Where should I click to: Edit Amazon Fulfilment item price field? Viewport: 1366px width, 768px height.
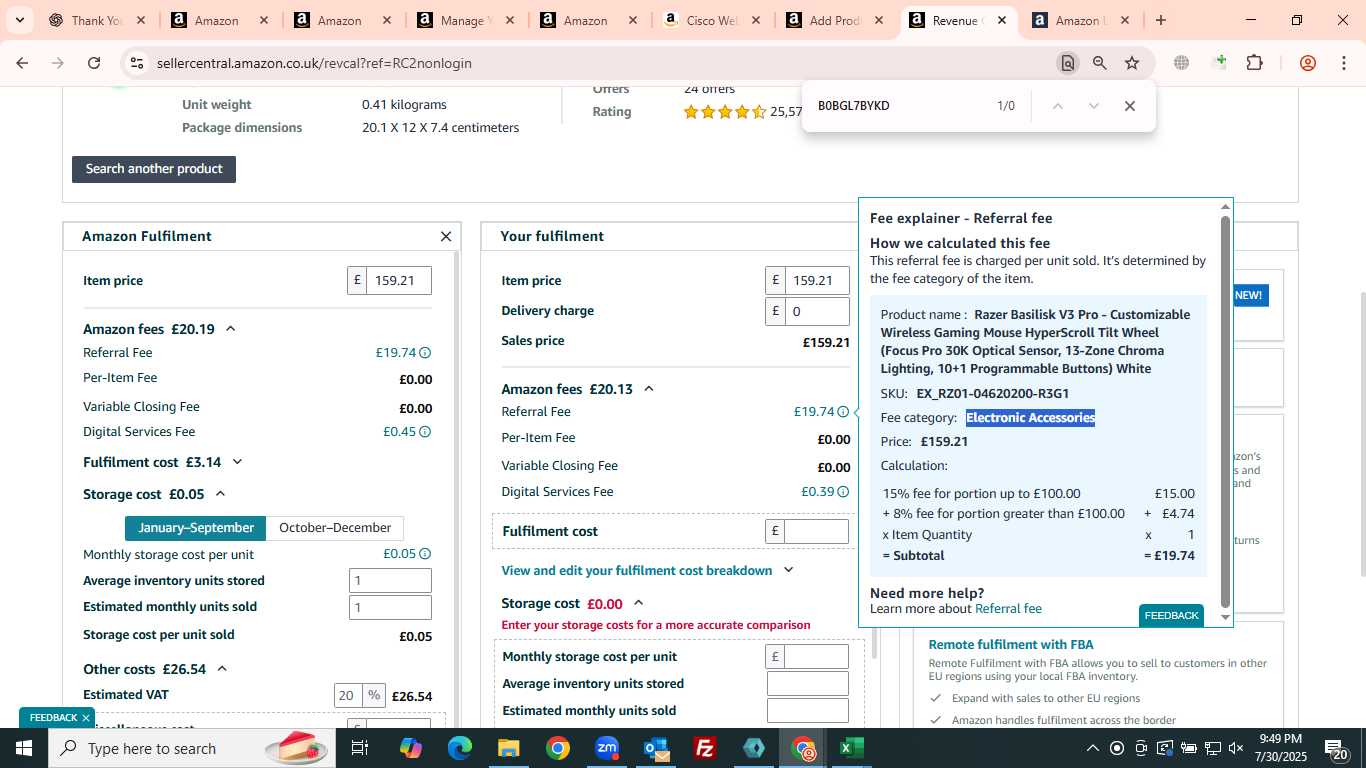(x=399, y=281)
